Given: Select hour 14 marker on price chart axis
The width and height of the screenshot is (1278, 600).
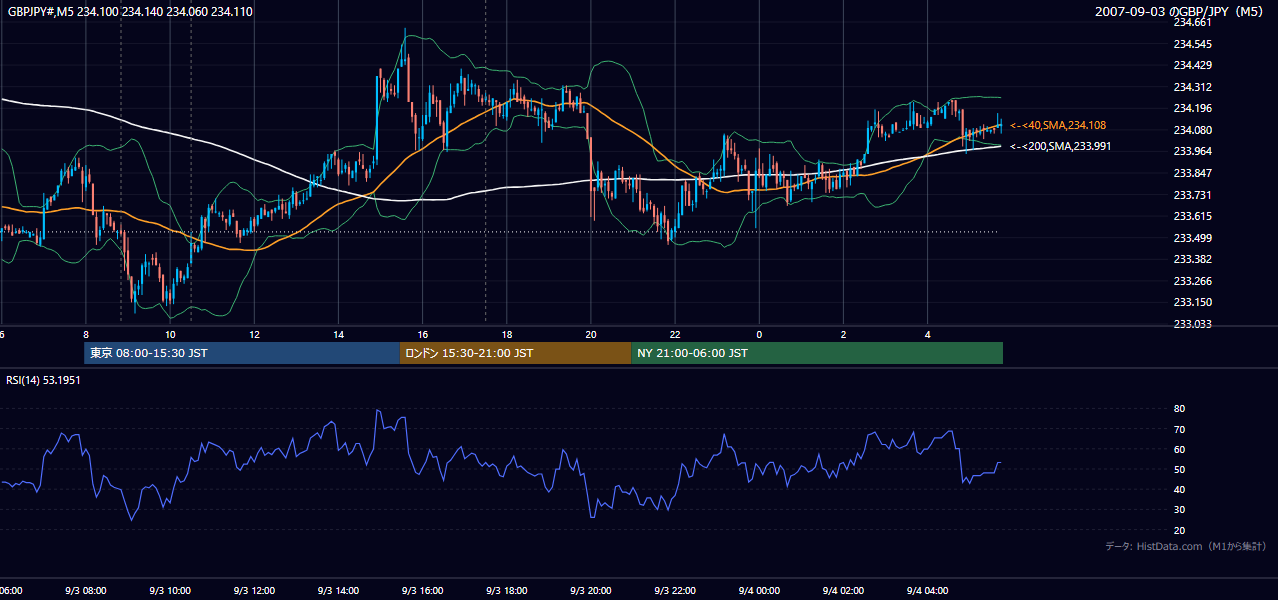Looking at the screenshot, I should tap(338, 334).
